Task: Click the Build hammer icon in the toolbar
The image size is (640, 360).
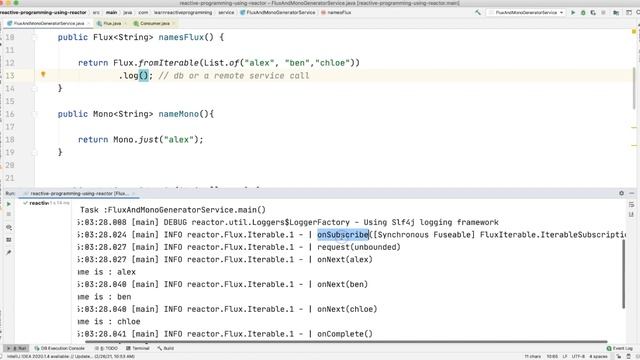Action: click(x=478, y=13)
